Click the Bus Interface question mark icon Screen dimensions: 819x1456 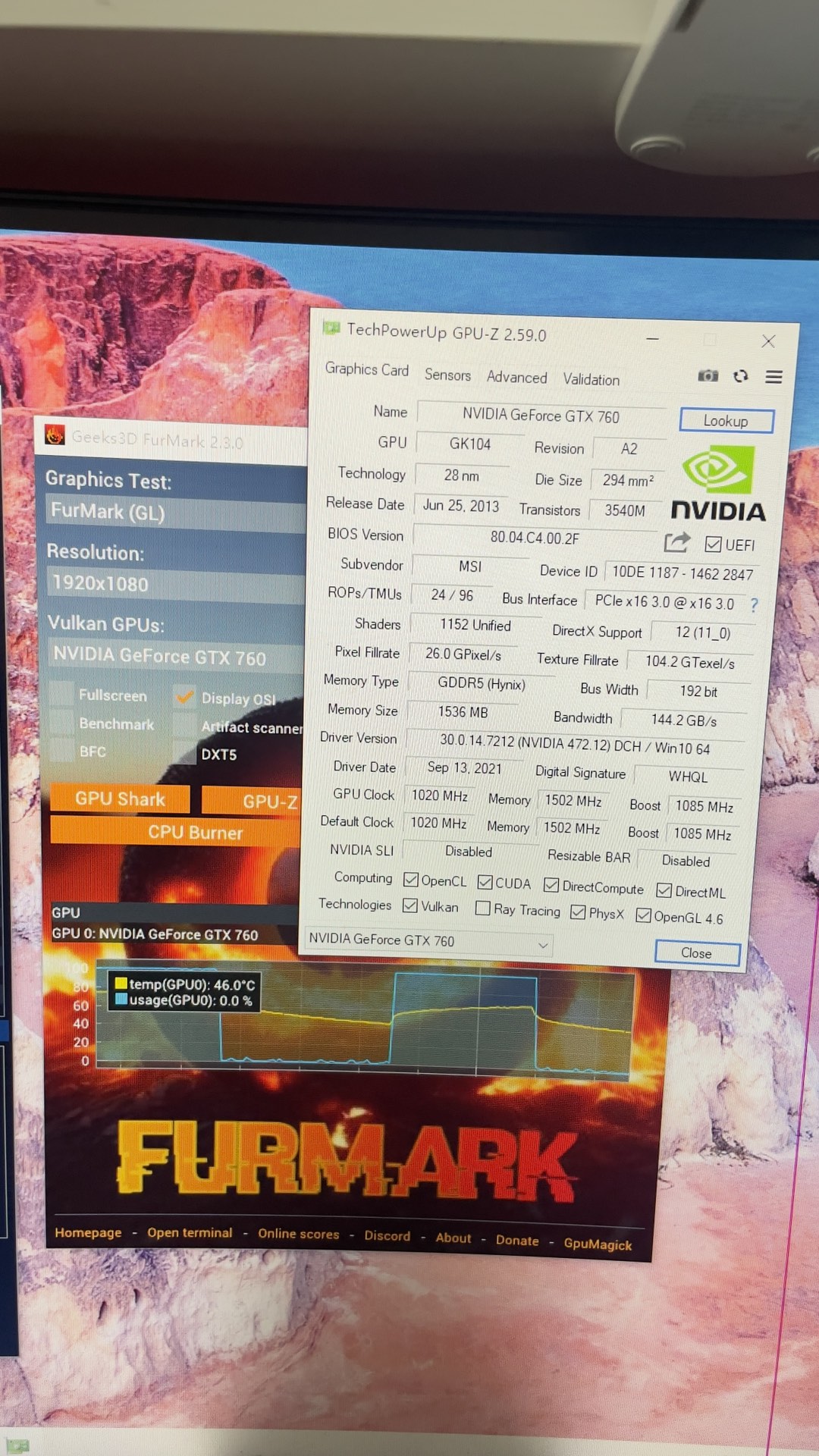(754, 605)
